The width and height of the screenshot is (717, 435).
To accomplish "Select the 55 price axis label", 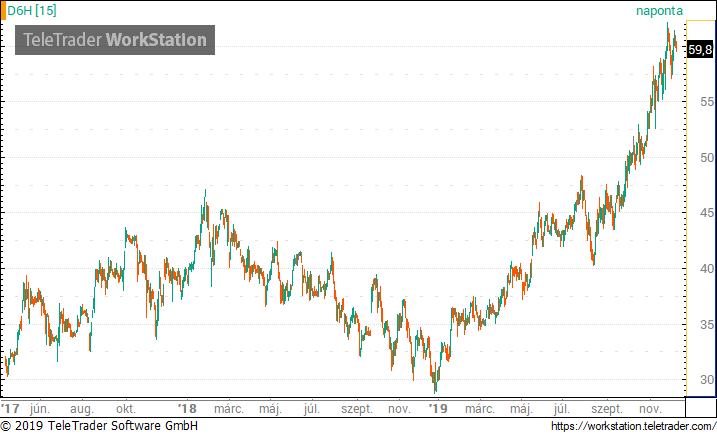I will [x=706, y=102].
